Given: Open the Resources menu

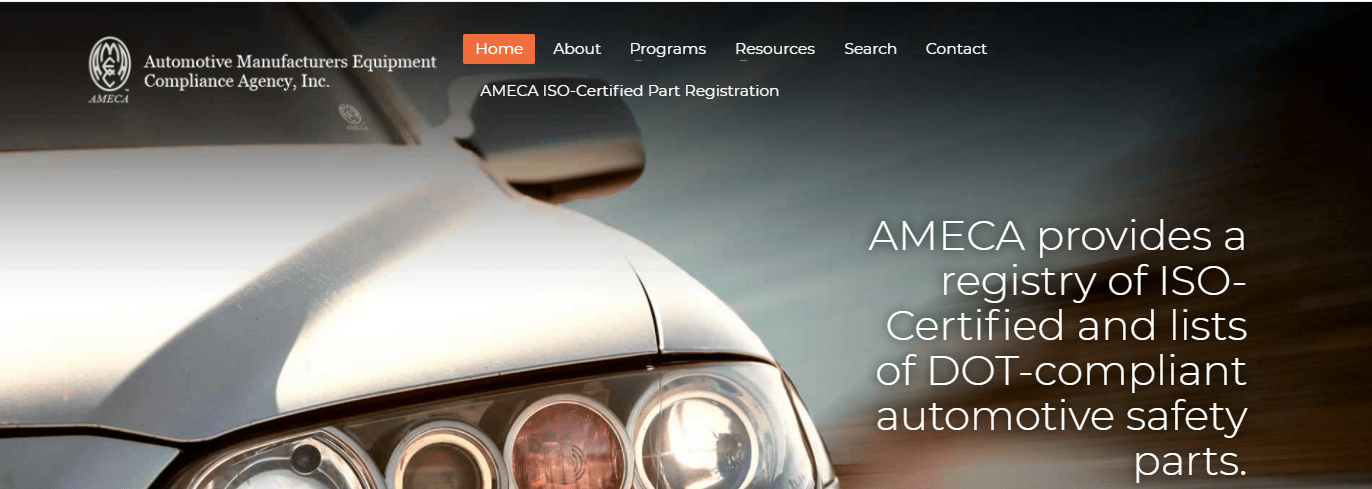Looking at the screenshot, I should 775,49.
